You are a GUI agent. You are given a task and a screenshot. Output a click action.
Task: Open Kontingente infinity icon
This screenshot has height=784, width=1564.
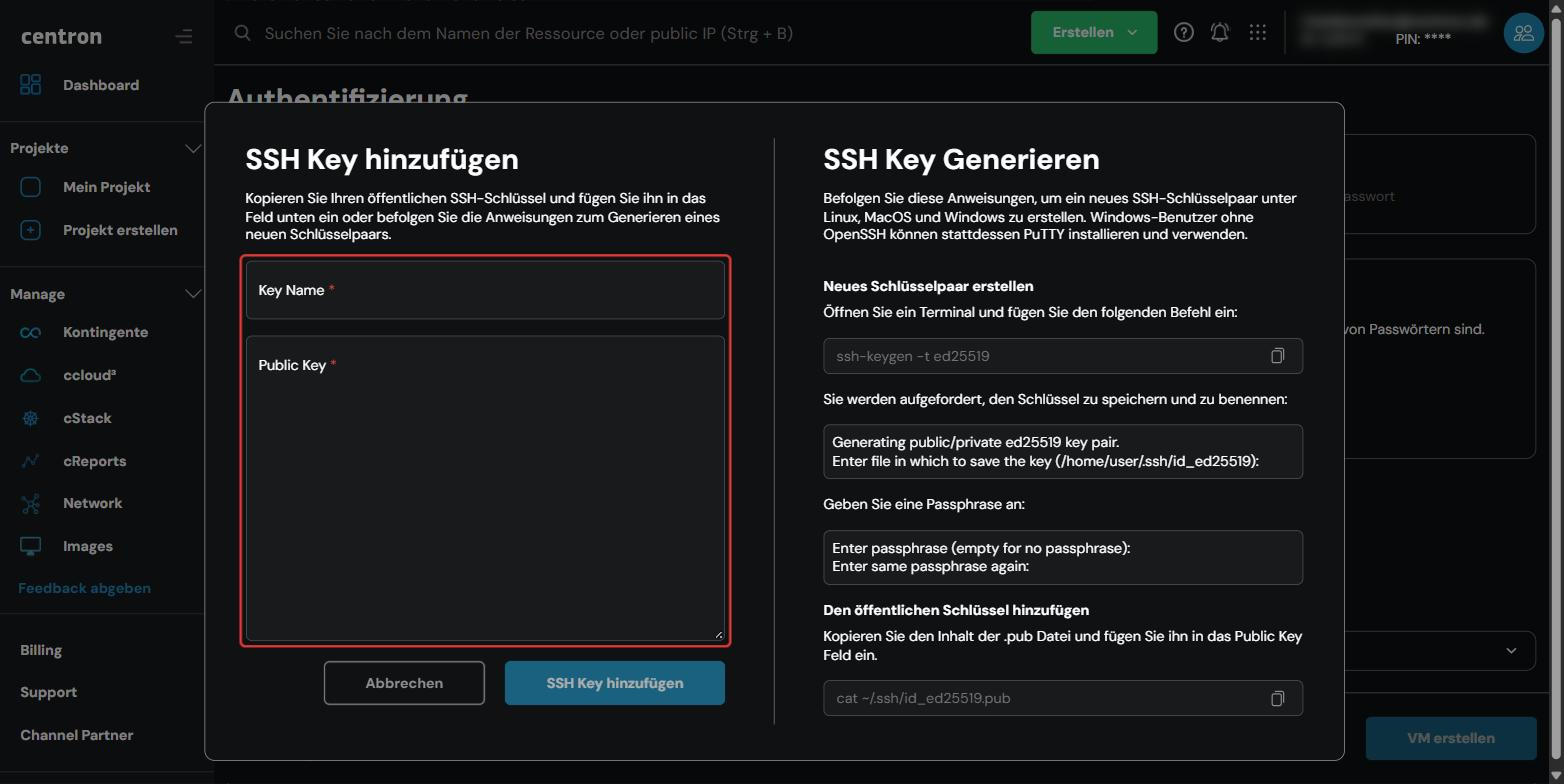point(31,332)
